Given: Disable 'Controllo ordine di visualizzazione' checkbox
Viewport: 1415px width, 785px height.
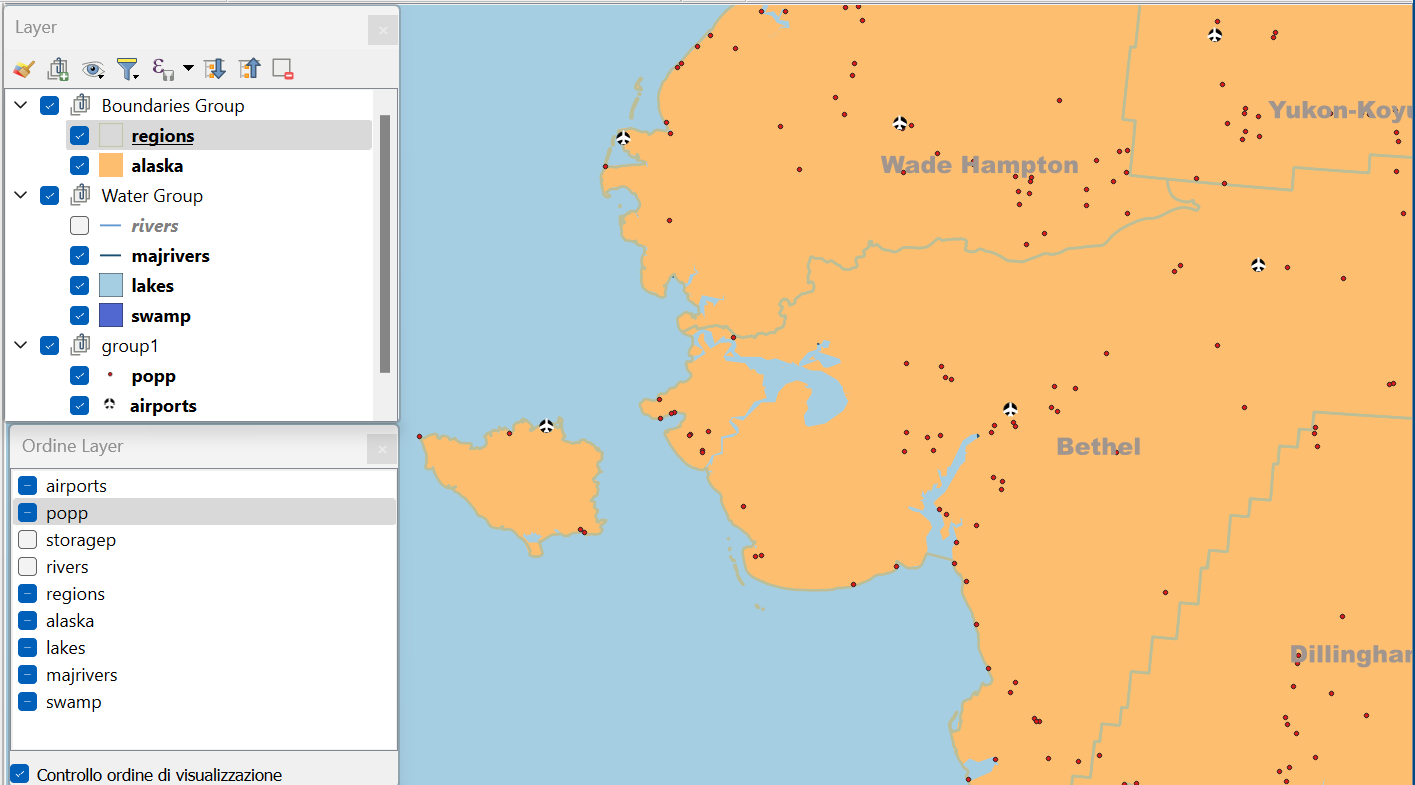Looking at the screenshot, I should pyautogui.click(x=20, y=774).
